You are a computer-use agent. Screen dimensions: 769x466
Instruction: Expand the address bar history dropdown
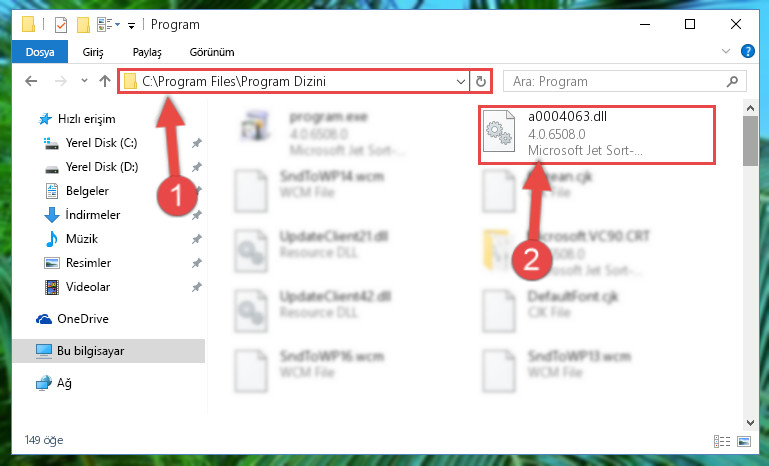point(461,81)
